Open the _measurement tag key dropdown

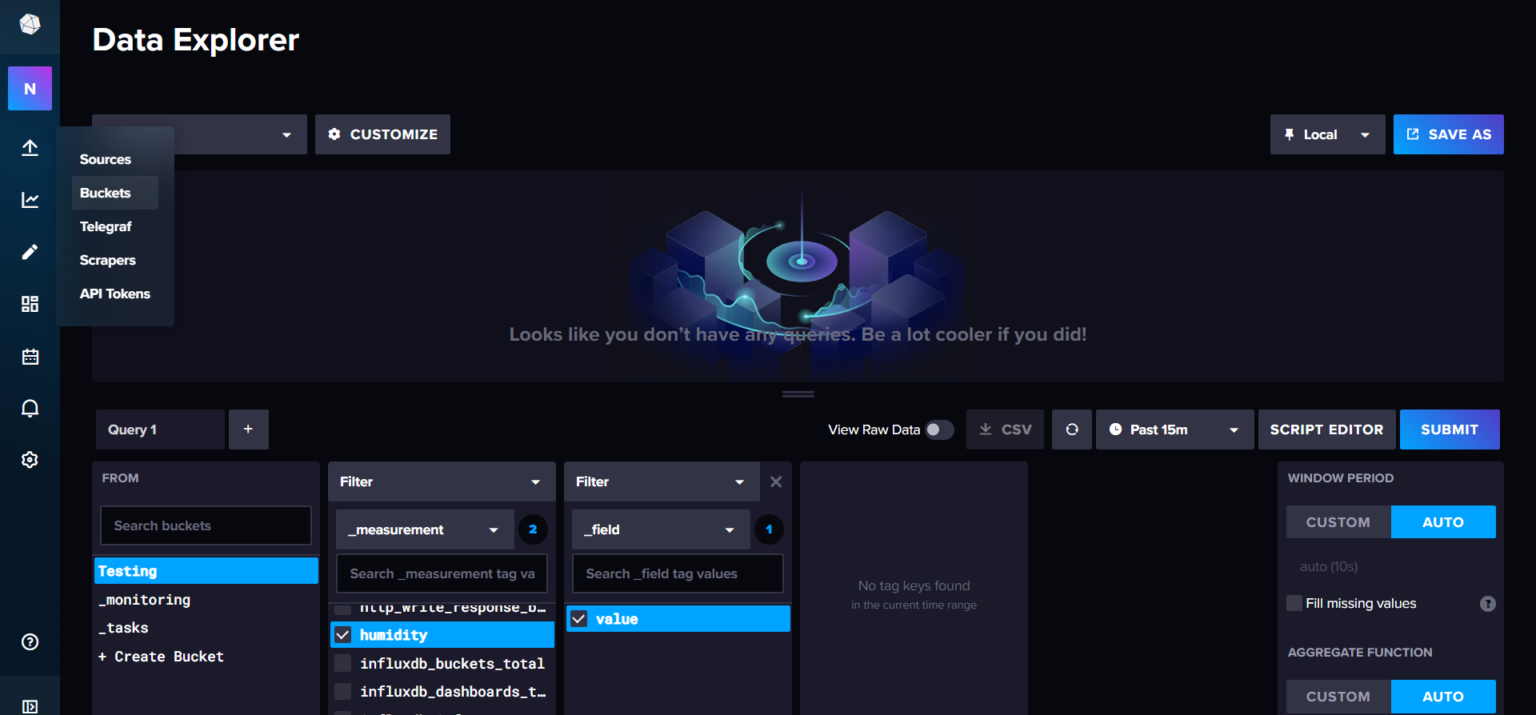[x=424, y=530]
